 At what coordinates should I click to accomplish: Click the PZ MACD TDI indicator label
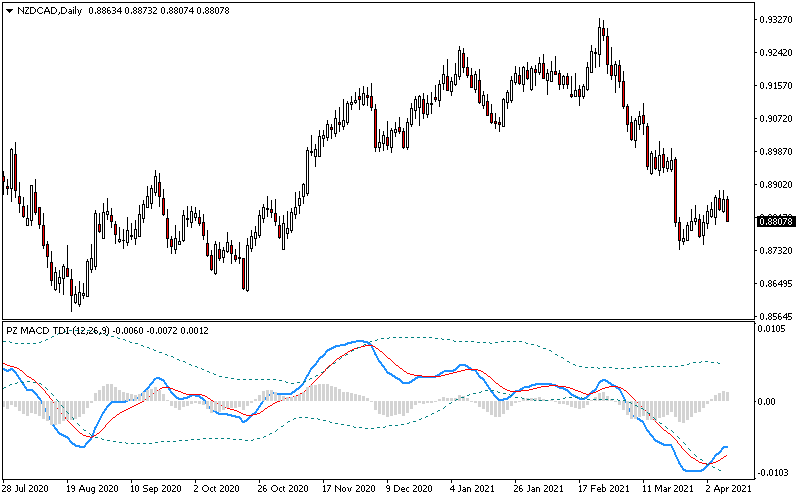point(58,329)
